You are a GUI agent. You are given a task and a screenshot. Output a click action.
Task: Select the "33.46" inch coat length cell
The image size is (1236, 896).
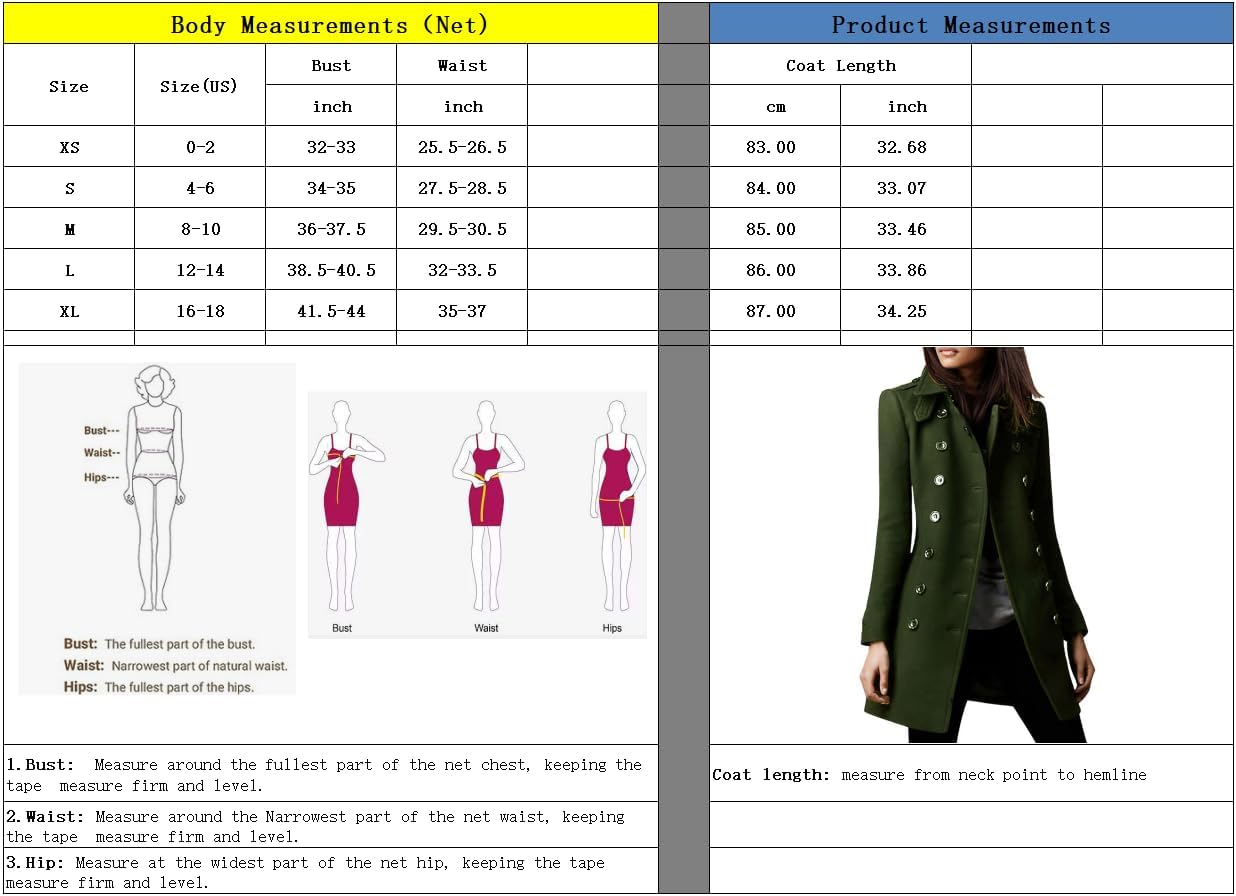(x=906, y=229)
